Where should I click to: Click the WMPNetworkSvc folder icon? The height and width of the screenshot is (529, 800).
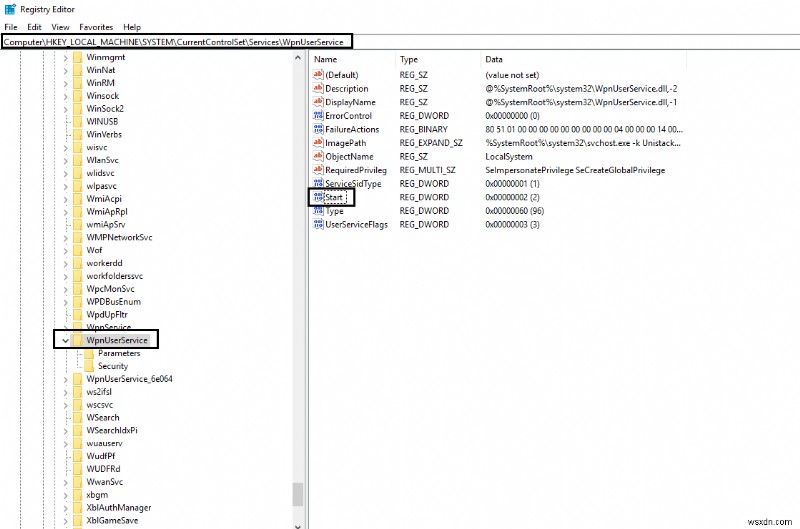click(78, 237)
